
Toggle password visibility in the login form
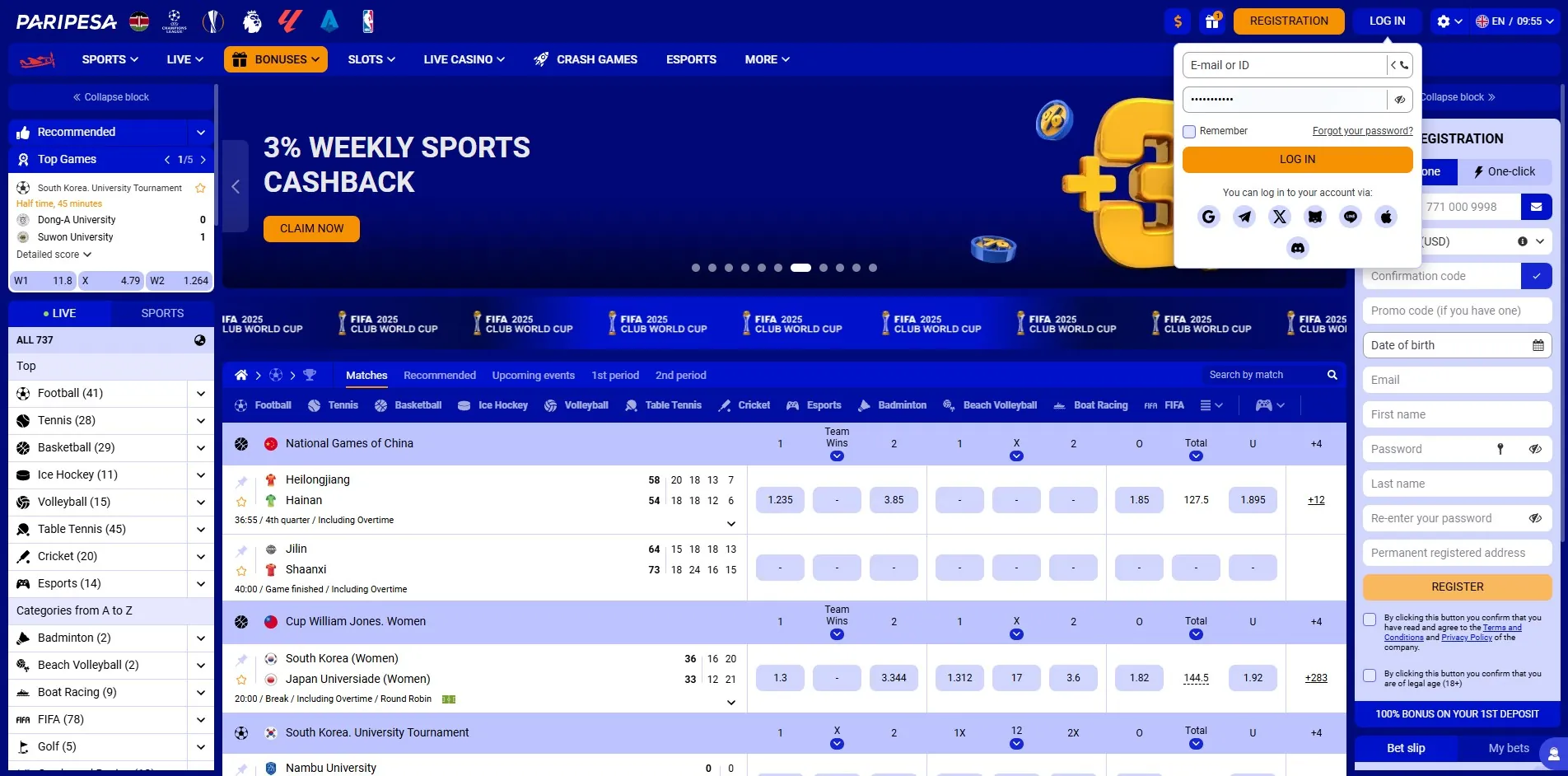coord(1399,99)
